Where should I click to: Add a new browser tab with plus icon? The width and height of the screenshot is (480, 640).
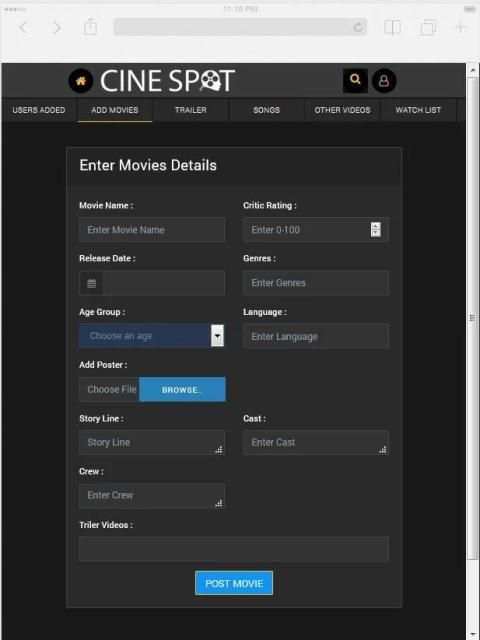click(460, 28)
